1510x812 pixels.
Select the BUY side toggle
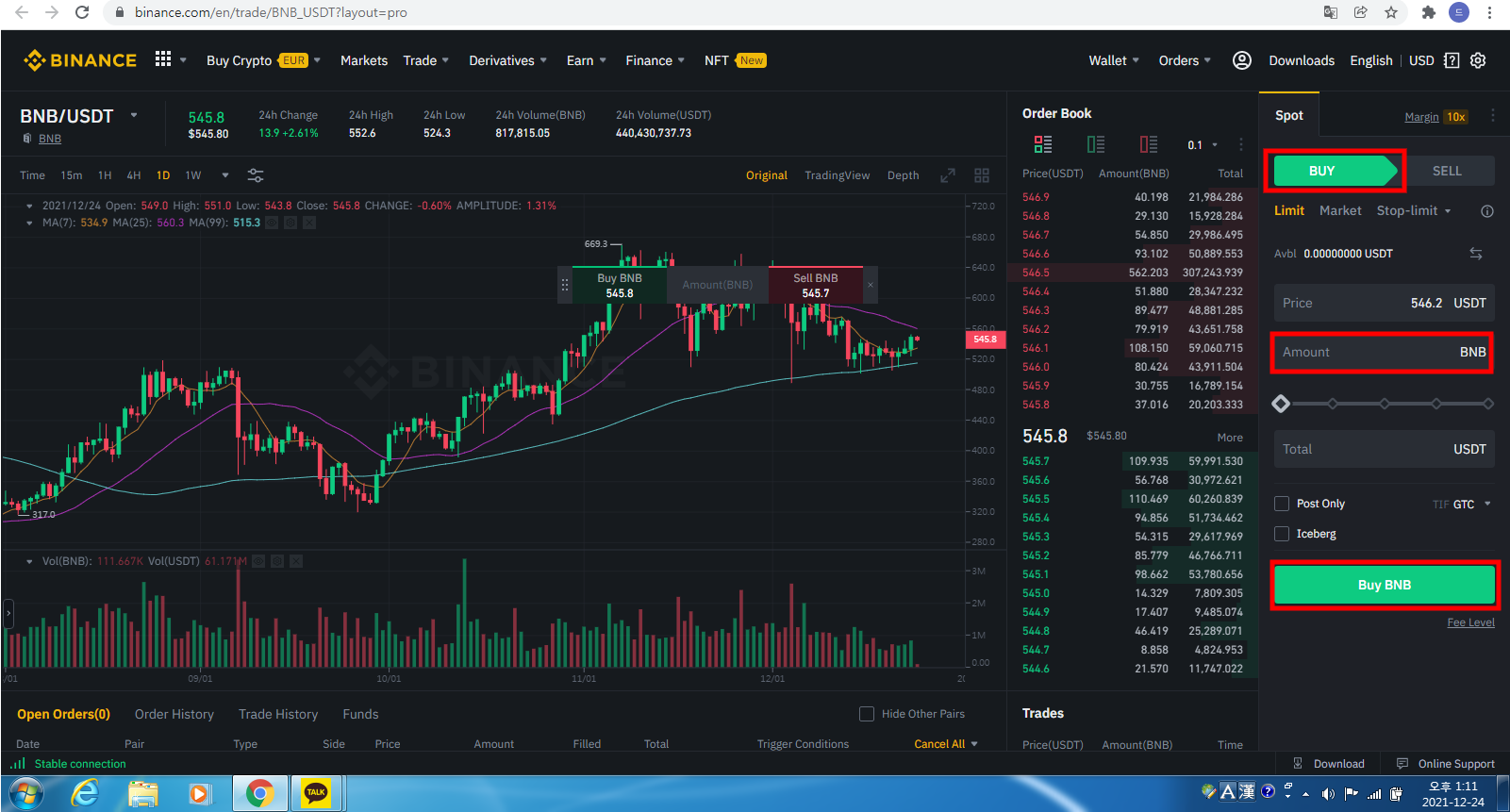(1335, 171)
